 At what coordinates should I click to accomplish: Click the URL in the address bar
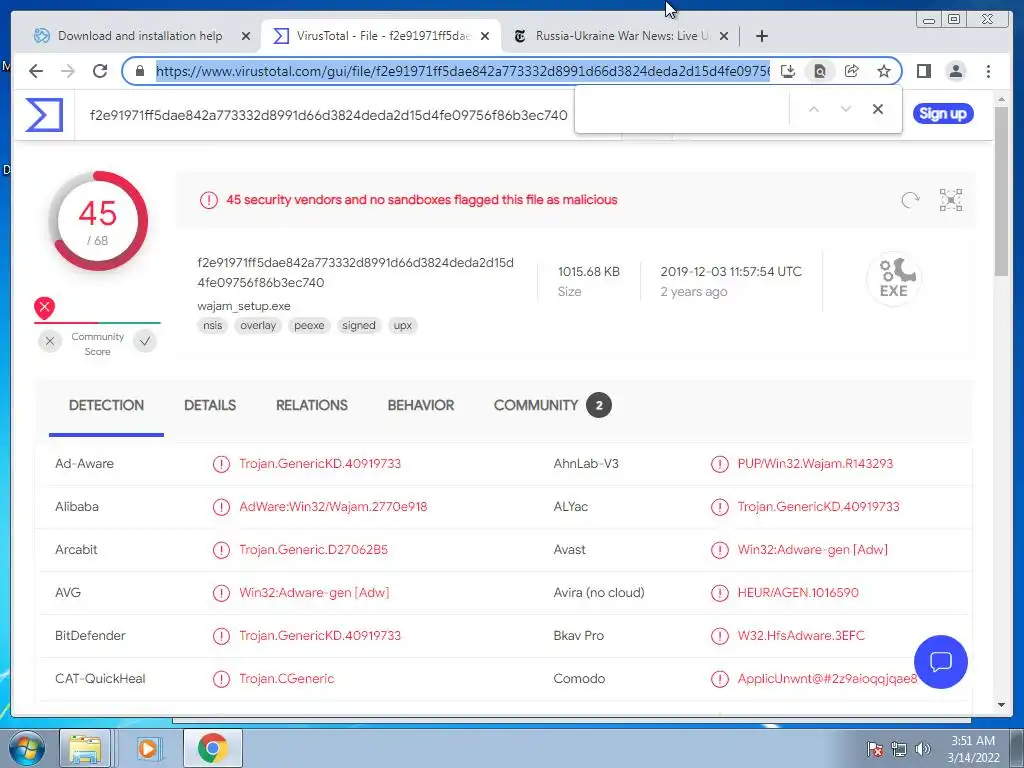tap(463, 71)
